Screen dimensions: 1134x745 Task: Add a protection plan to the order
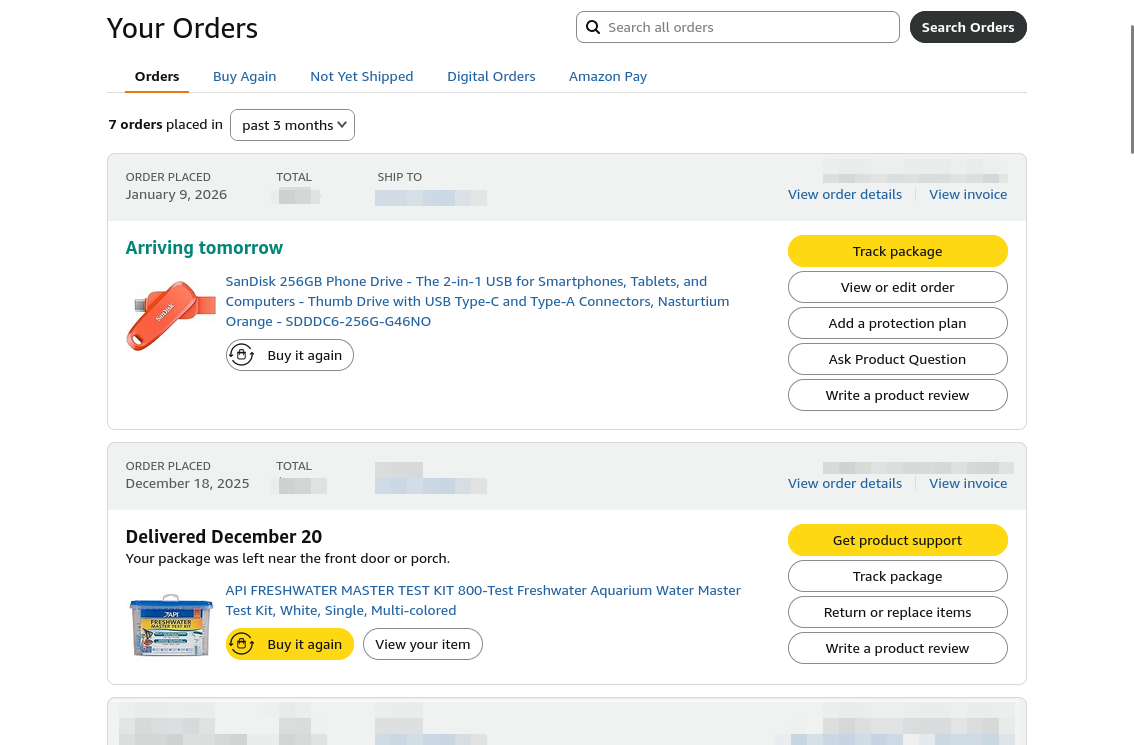897,323
